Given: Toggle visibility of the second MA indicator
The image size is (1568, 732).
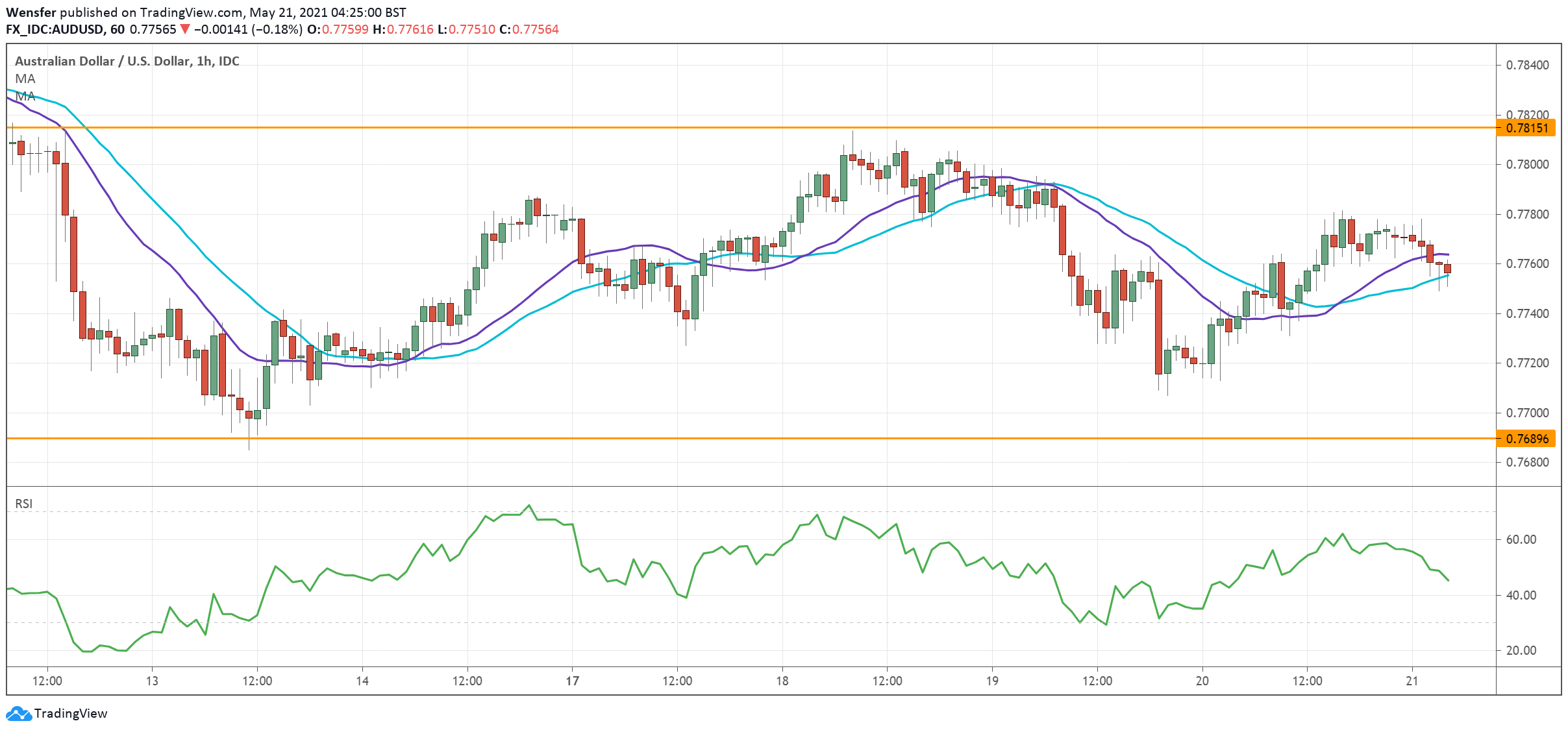Looking at the screenshot, I should [25, 97].
